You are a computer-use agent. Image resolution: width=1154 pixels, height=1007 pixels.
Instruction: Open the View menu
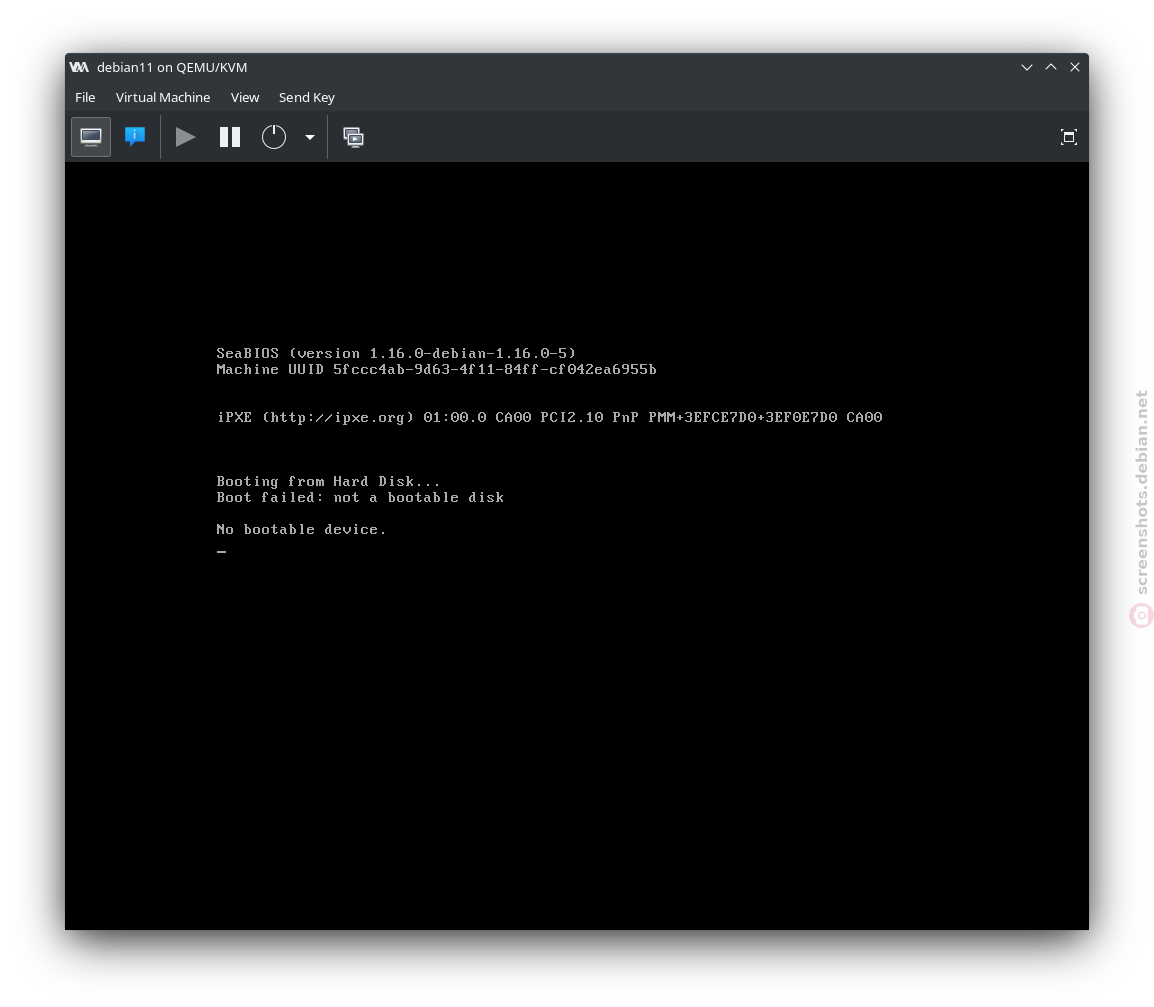(x=245, y=97)
